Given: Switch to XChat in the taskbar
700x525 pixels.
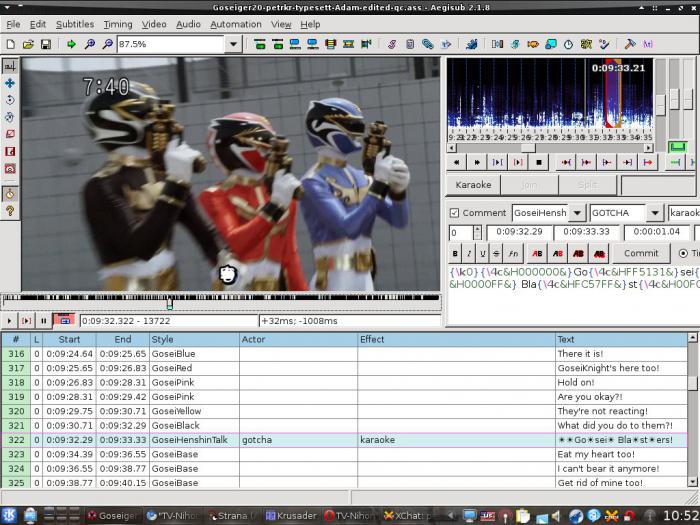Looking at the screenshot, I should (408, 516).
